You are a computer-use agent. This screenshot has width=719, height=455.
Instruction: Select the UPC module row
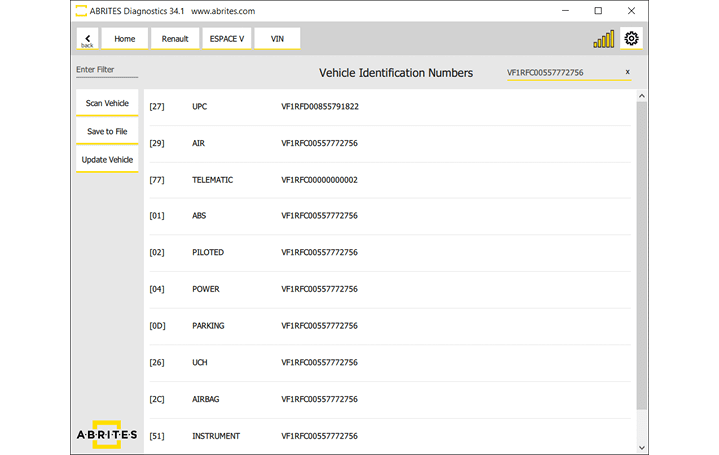(x=390, y=107)
